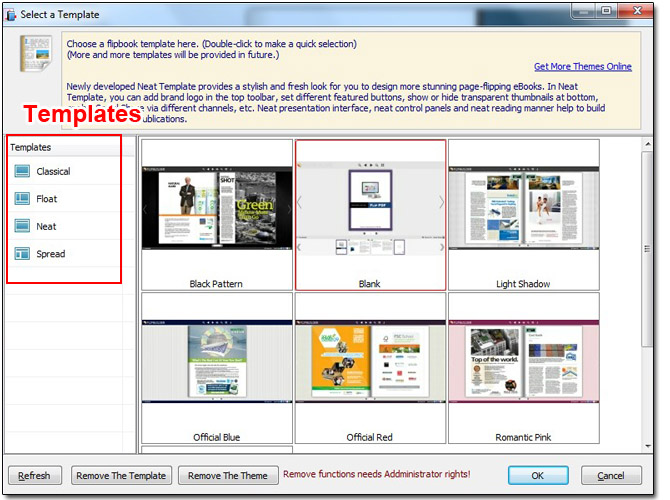The image size is (670, 500).
Task: Click scrollbar down arrow in theme list
Action: click(x=648, y=446)
